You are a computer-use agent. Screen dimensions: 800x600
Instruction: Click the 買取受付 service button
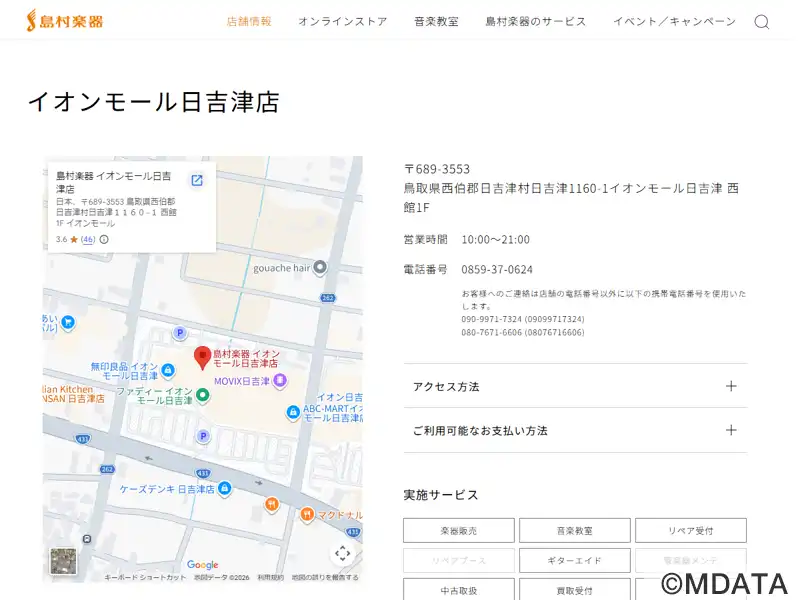coord(574,590)
